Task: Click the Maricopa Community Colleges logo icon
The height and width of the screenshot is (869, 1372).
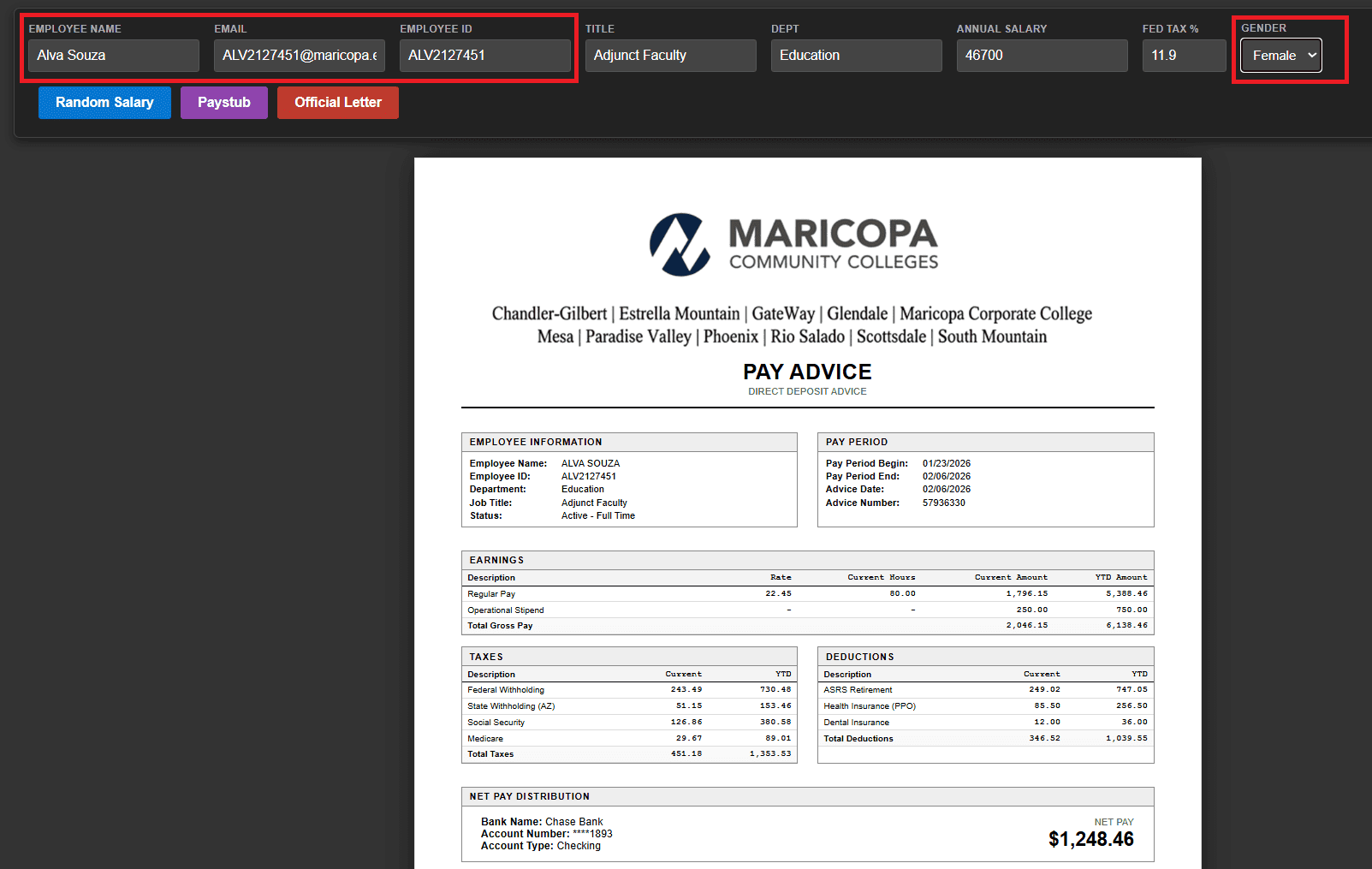Action: (679, 245)
